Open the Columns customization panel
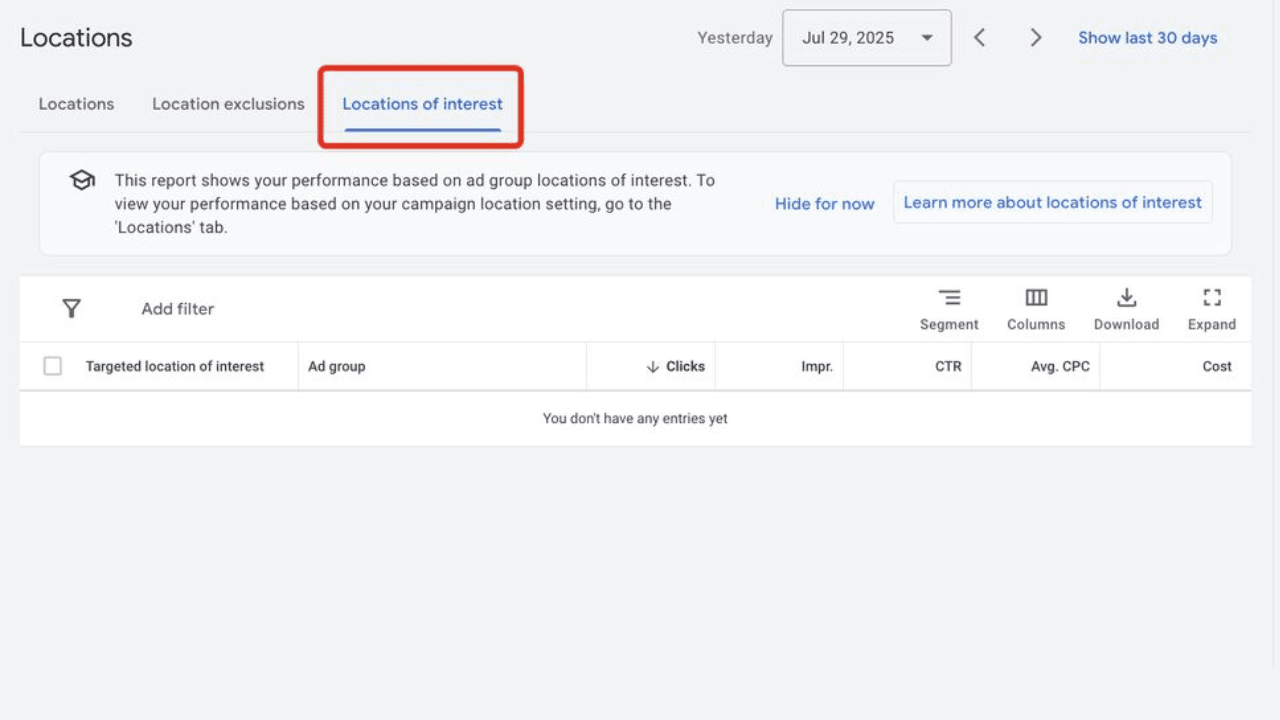 1036,307
